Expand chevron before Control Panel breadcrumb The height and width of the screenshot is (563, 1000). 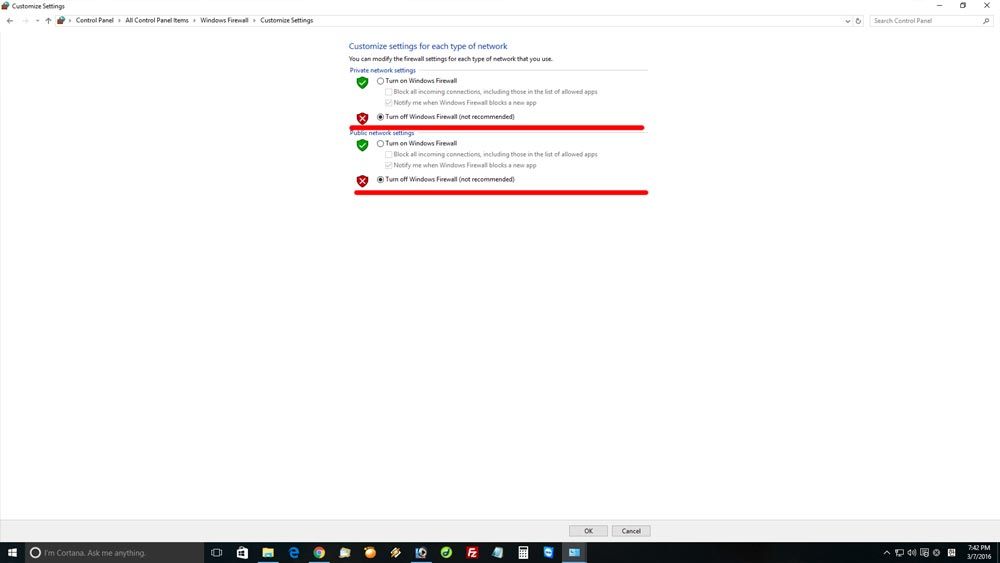(70, 20)
